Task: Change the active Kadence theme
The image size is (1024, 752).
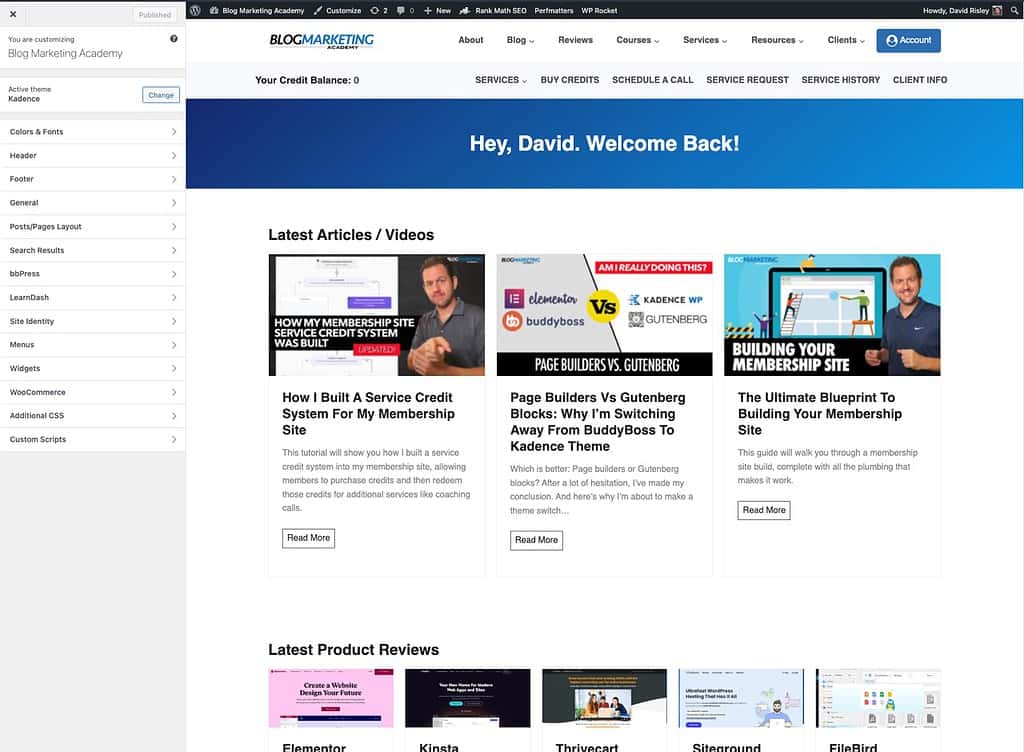Action: pos(161,95)
